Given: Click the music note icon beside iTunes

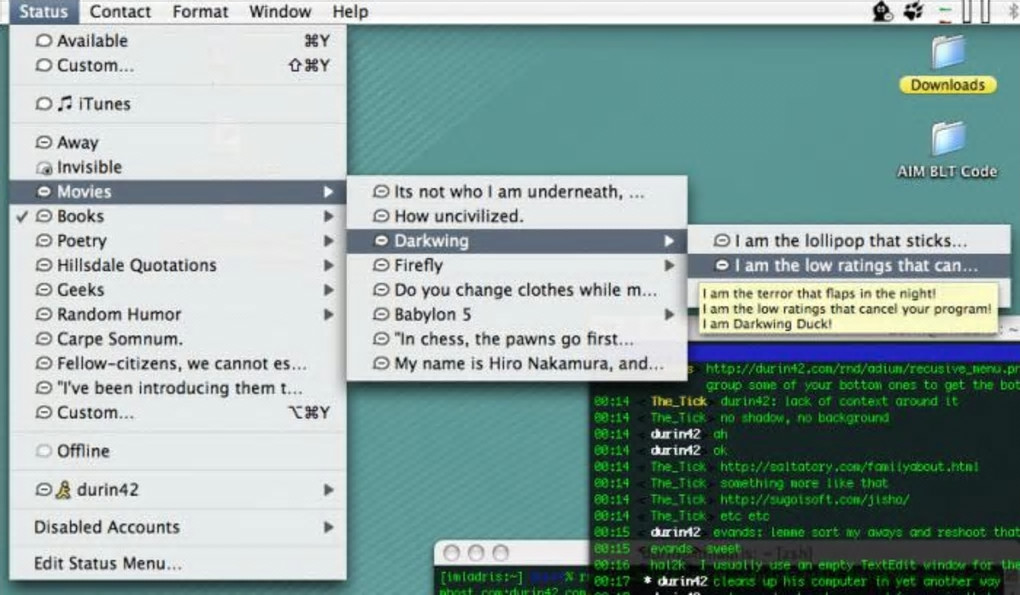Looking at the screenshot, I should coord(64,103).
